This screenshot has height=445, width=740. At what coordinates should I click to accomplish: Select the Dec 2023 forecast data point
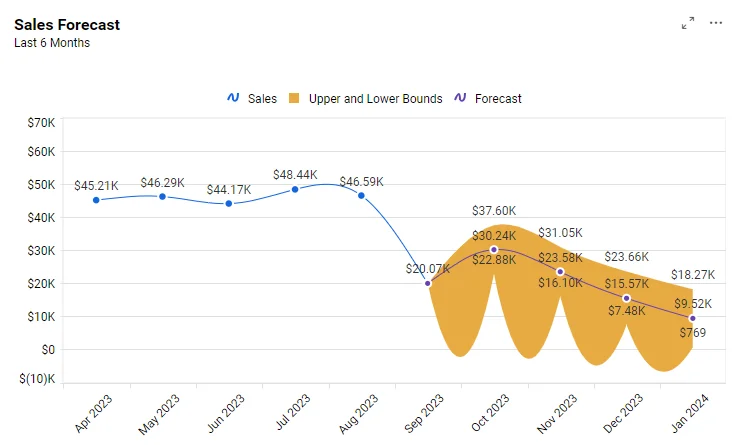click(x=626, y=298)
